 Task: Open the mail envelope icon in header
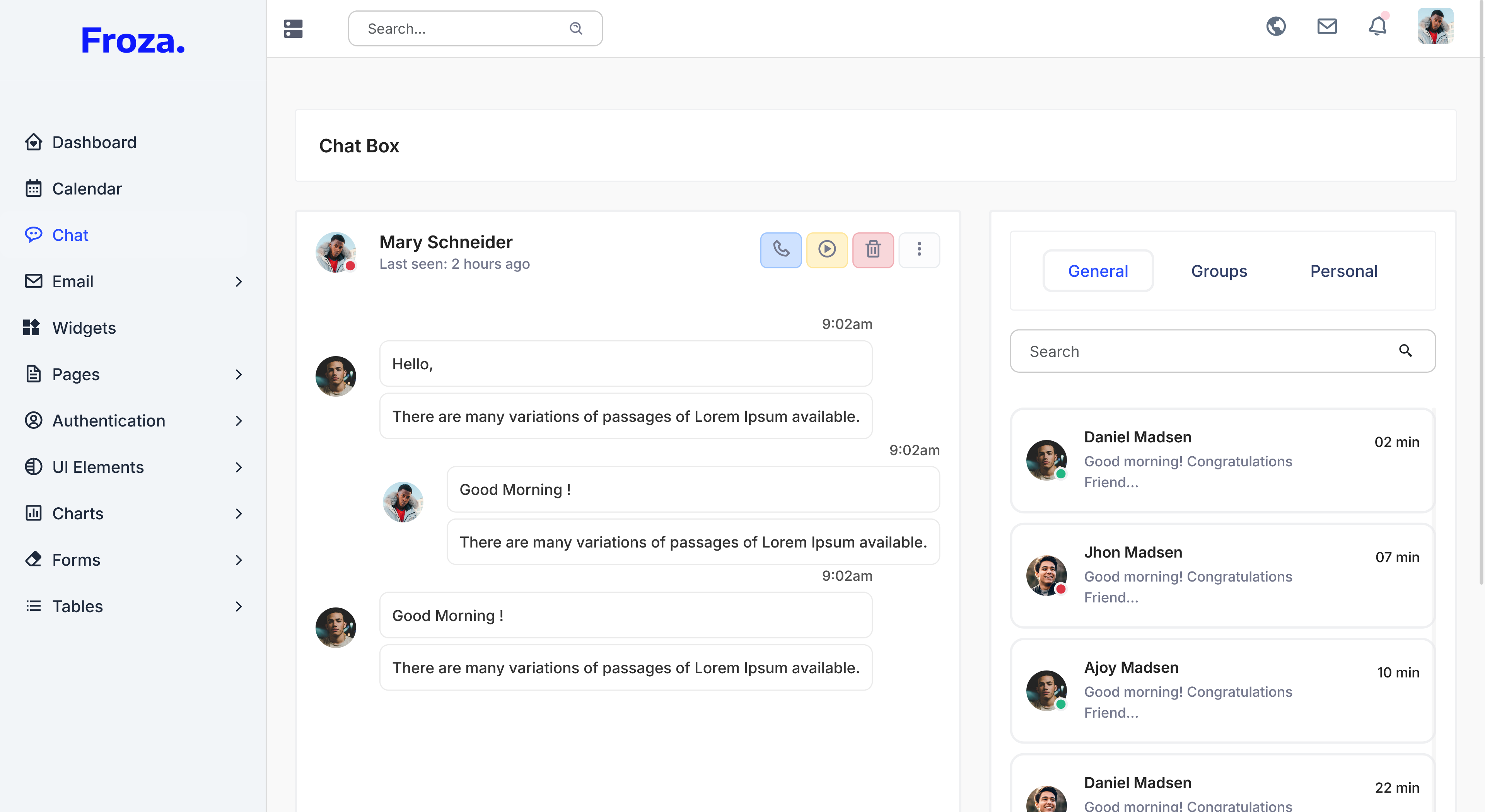coord(1326,27)
